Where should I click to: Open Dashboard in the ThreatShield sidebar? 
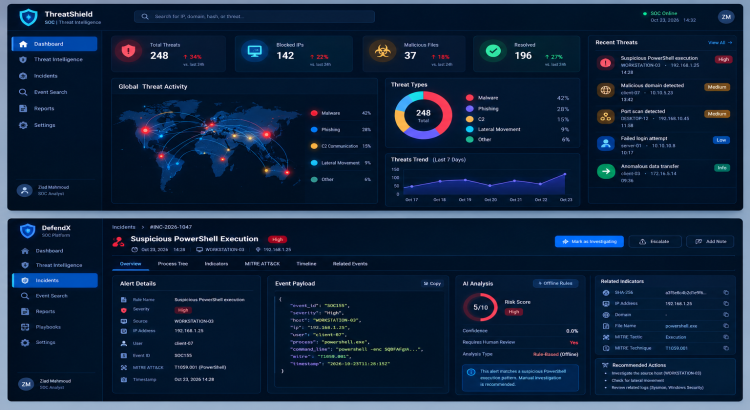pos(55,44)
